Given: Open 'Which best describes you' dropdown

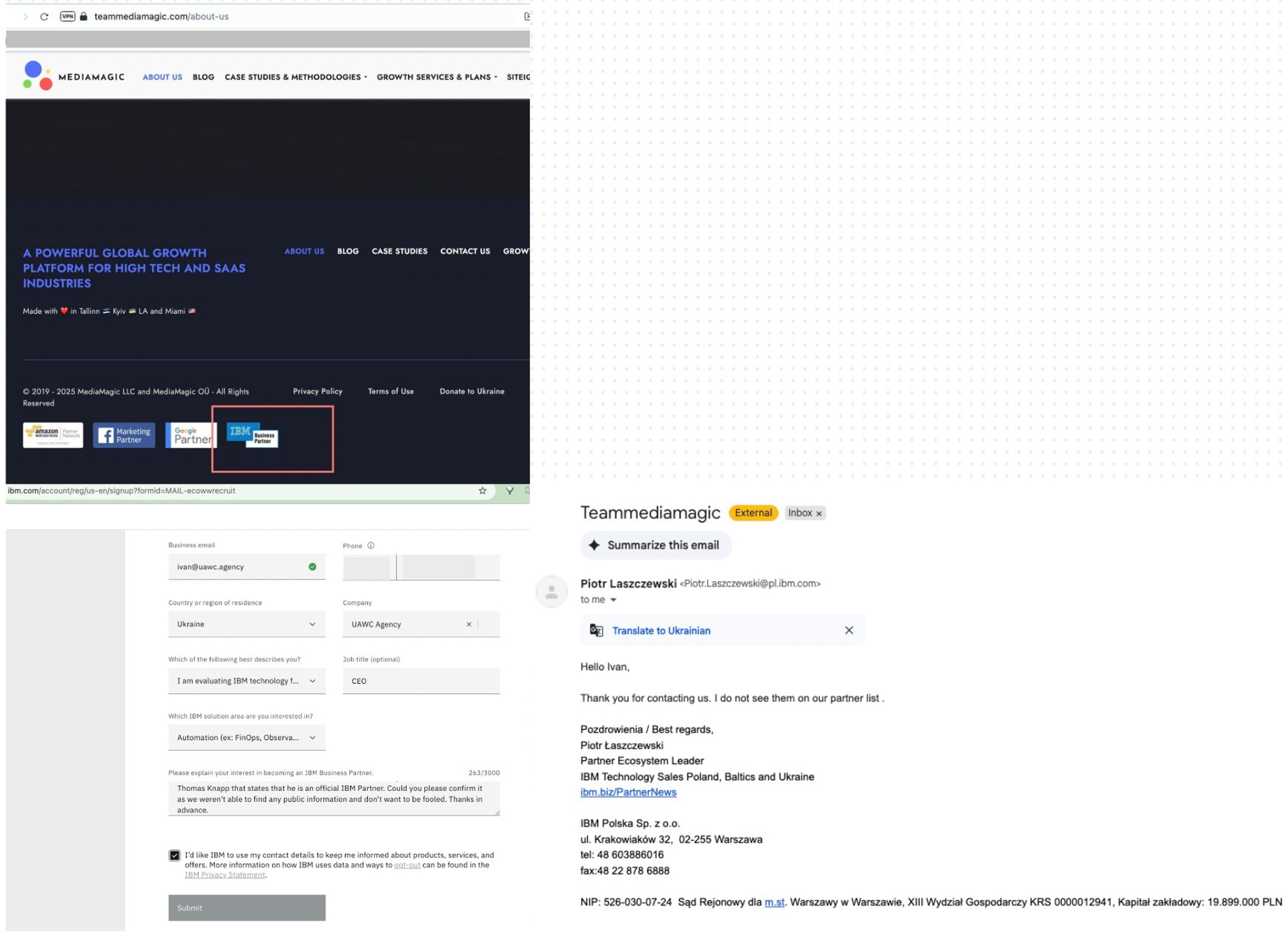Looking at the screenshot, I should [x=247, y=681].
